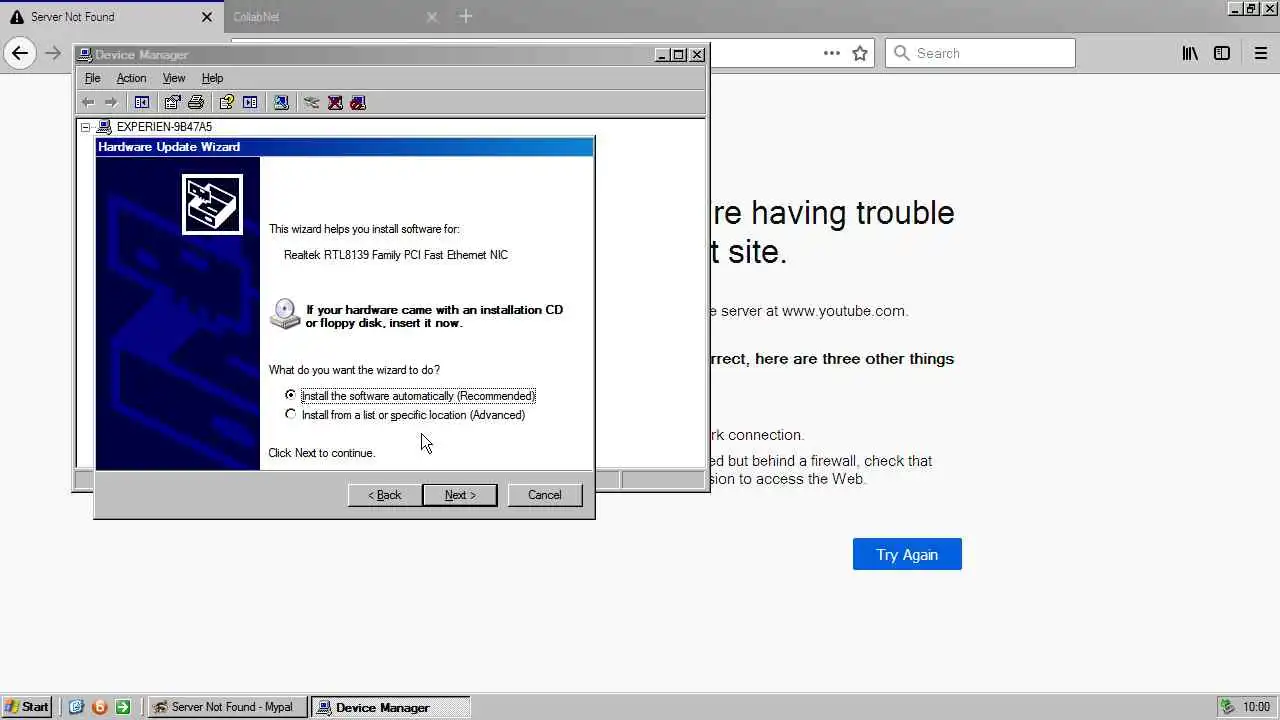Open the File menu in Device Manager
The image size is (1280, 720).
click(92, 78)
